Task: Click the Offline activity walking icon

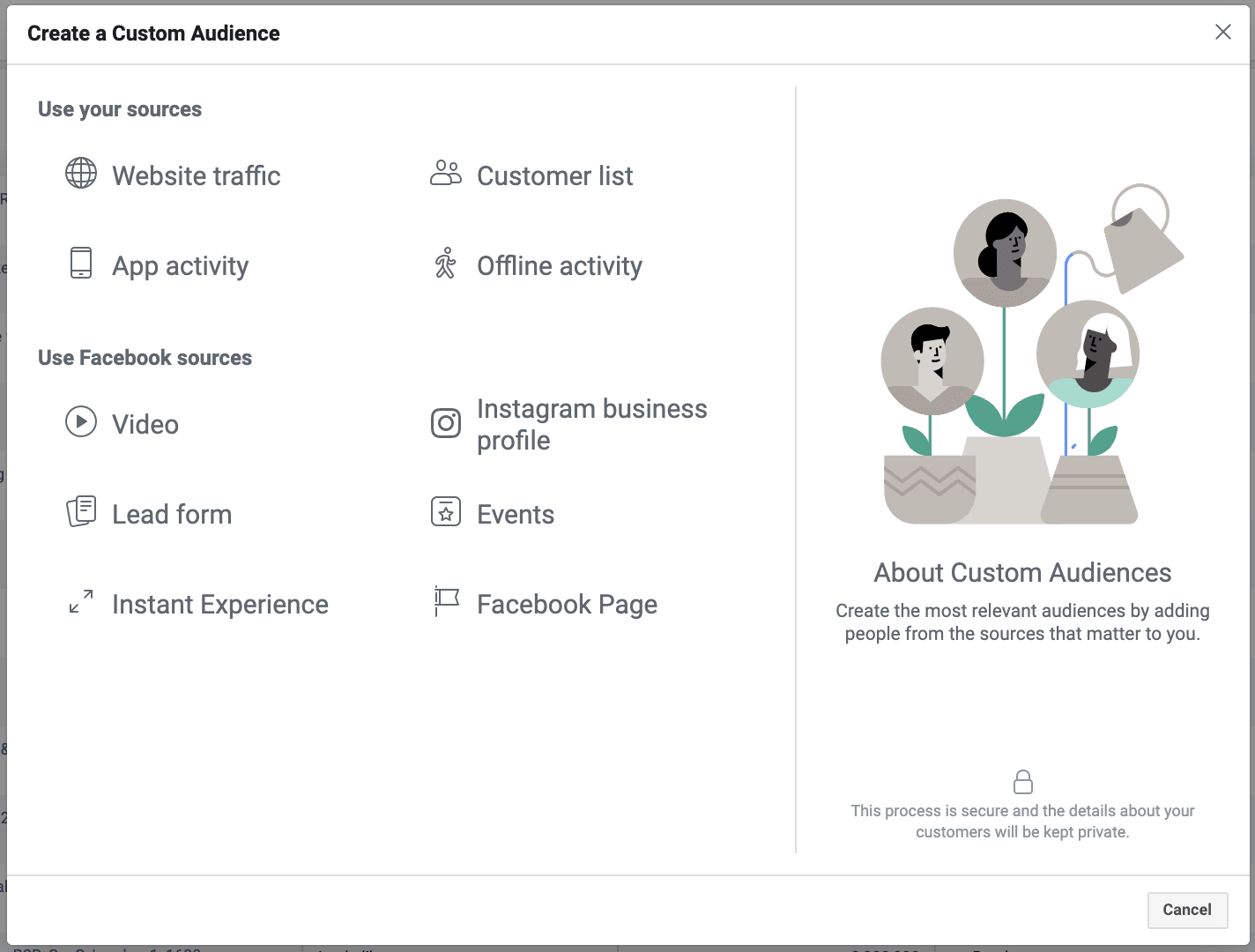Action: point(446,264)
